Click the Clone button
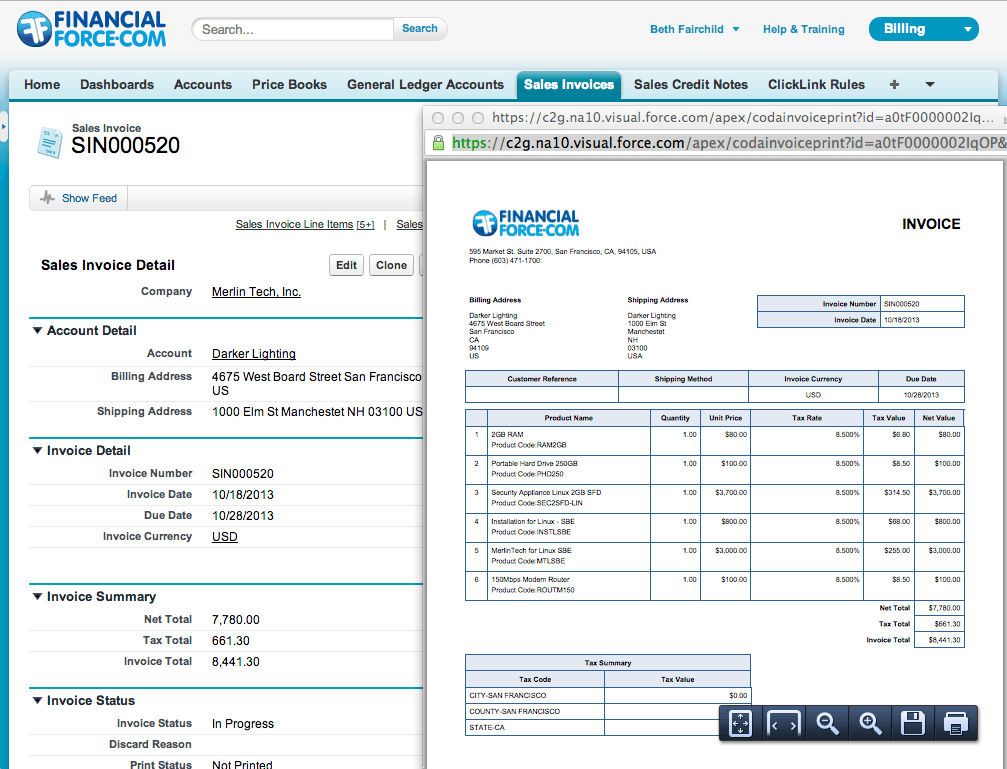This screenshot has width=1007, height=769. click(391, 265)
